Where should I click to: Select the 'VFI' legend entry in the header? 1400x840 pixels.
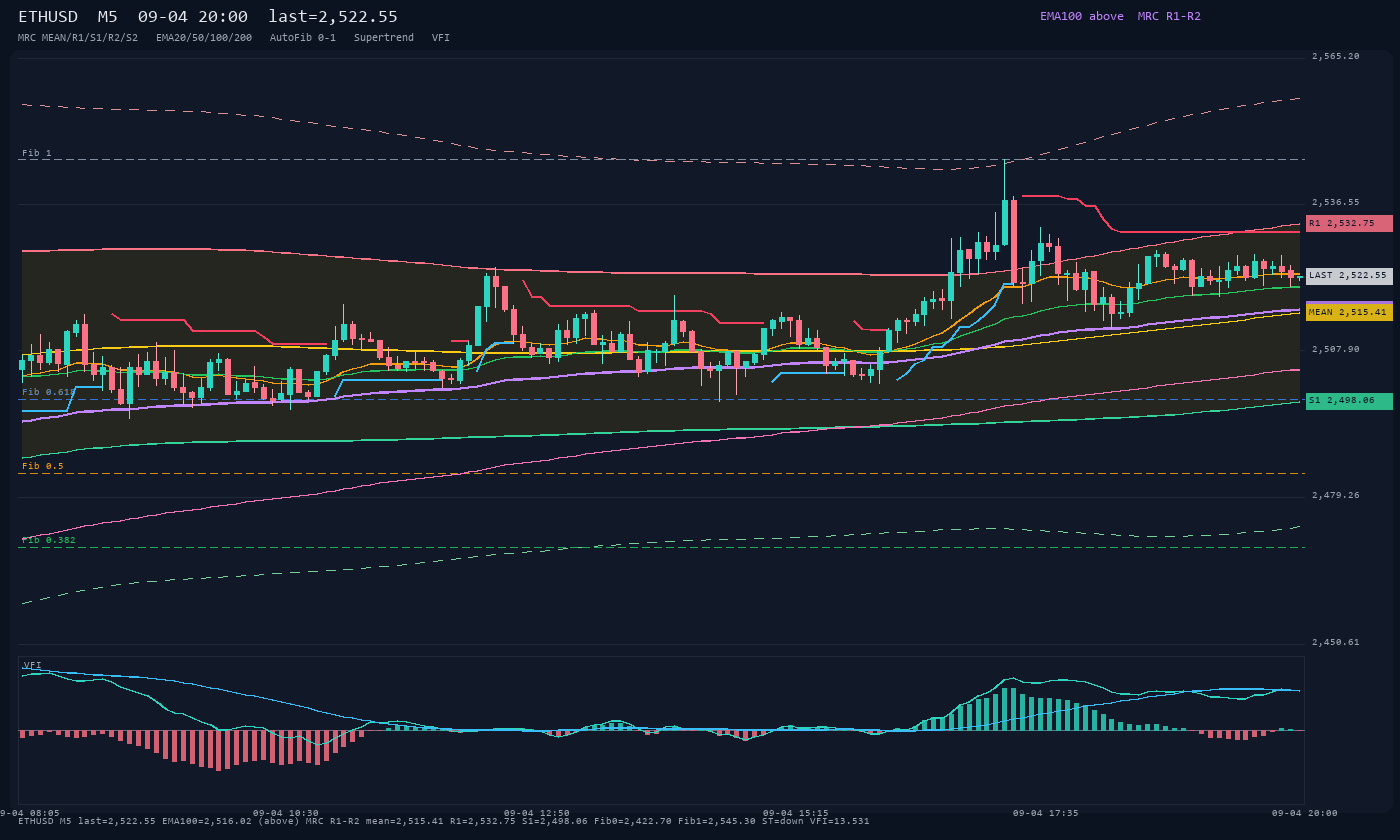tap(441, 38)
